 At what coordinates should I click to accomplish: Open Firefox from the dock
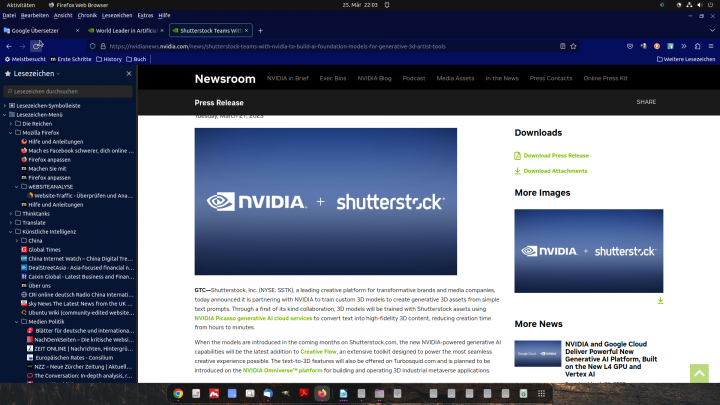coord(322,394)
